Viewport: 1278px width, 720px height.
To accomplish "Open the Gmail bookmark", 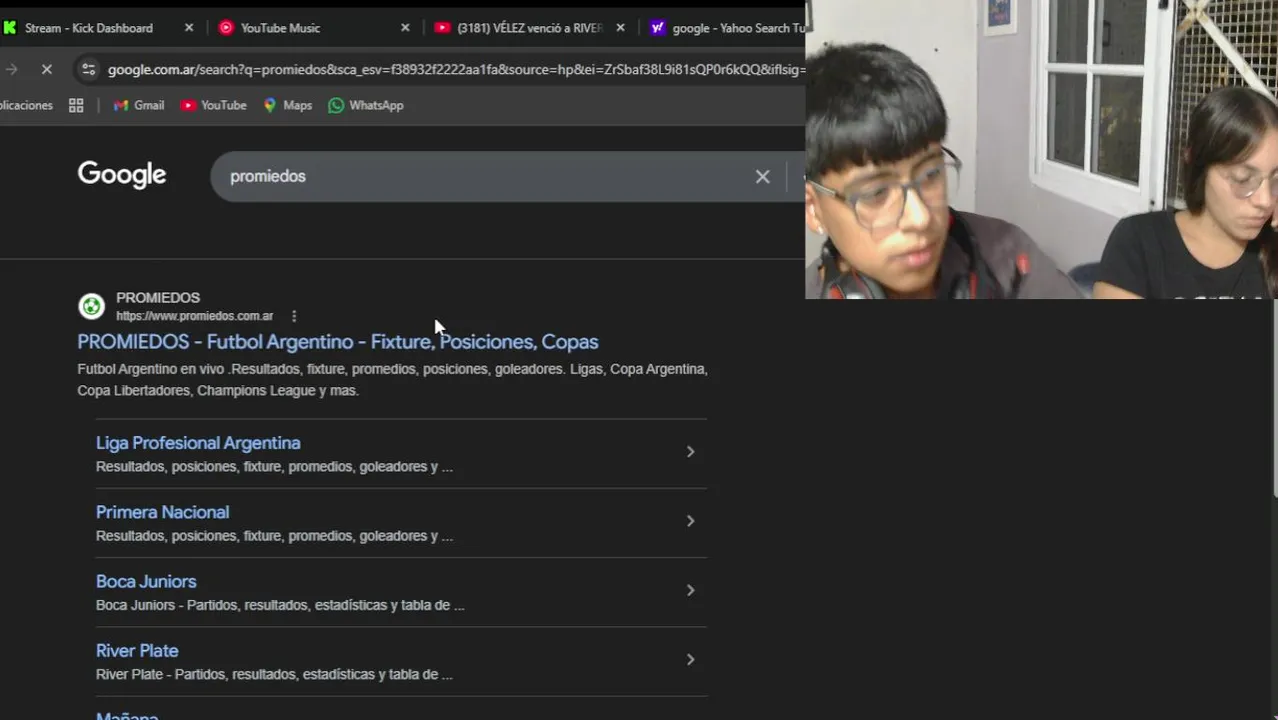I will coord(138,105).
